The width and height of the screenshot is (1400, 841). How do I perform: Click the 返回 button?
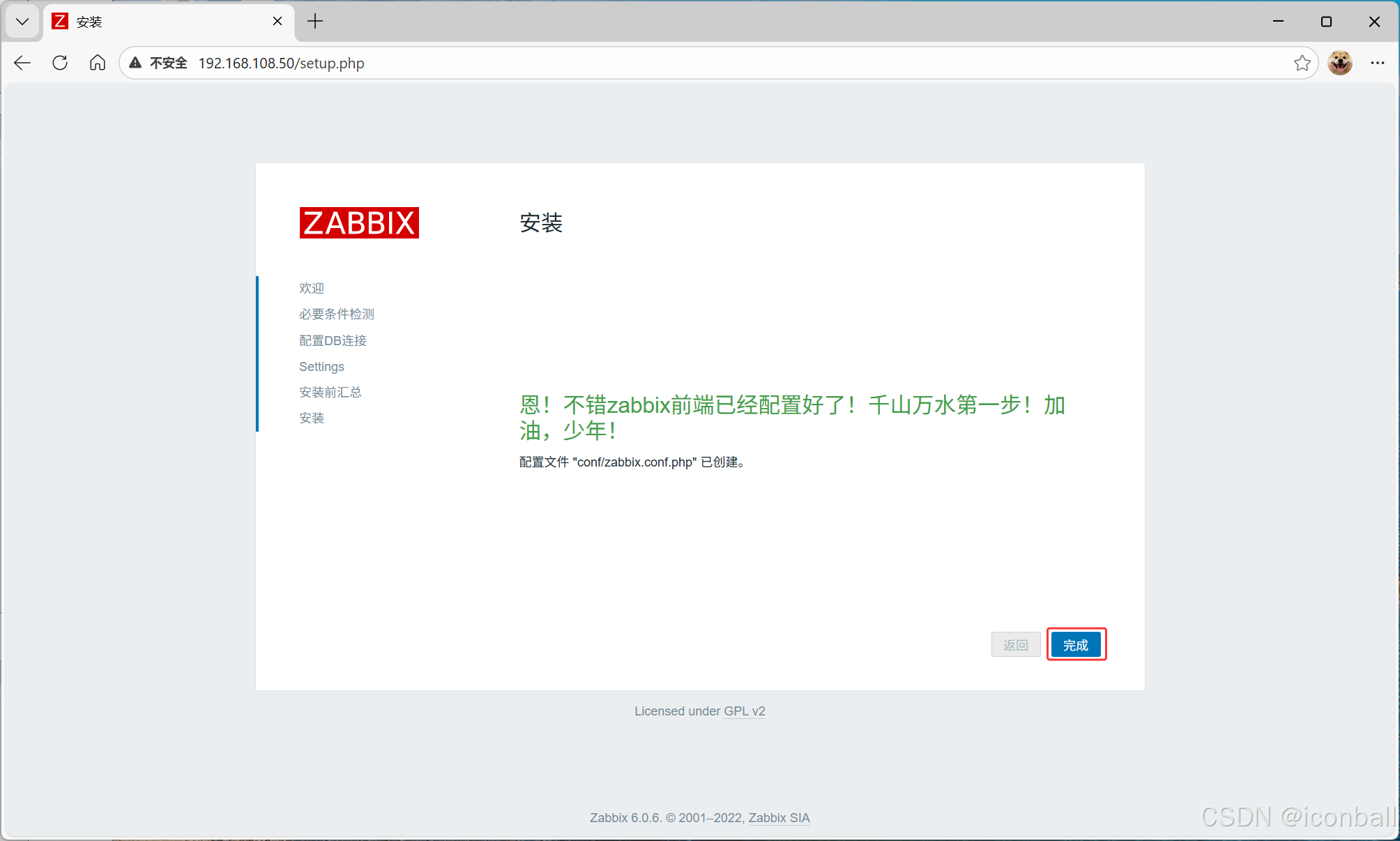point(1015,644)
